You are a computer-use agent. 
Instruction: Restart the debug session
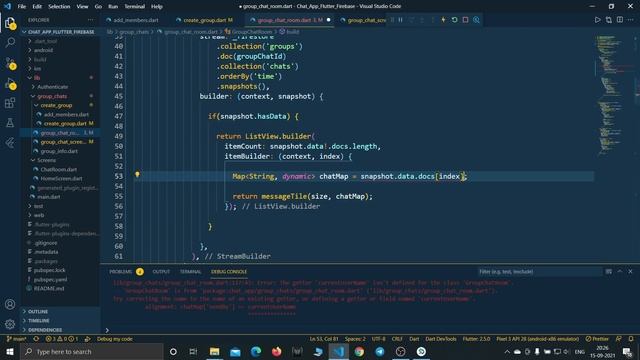click(x=454, y=20)
